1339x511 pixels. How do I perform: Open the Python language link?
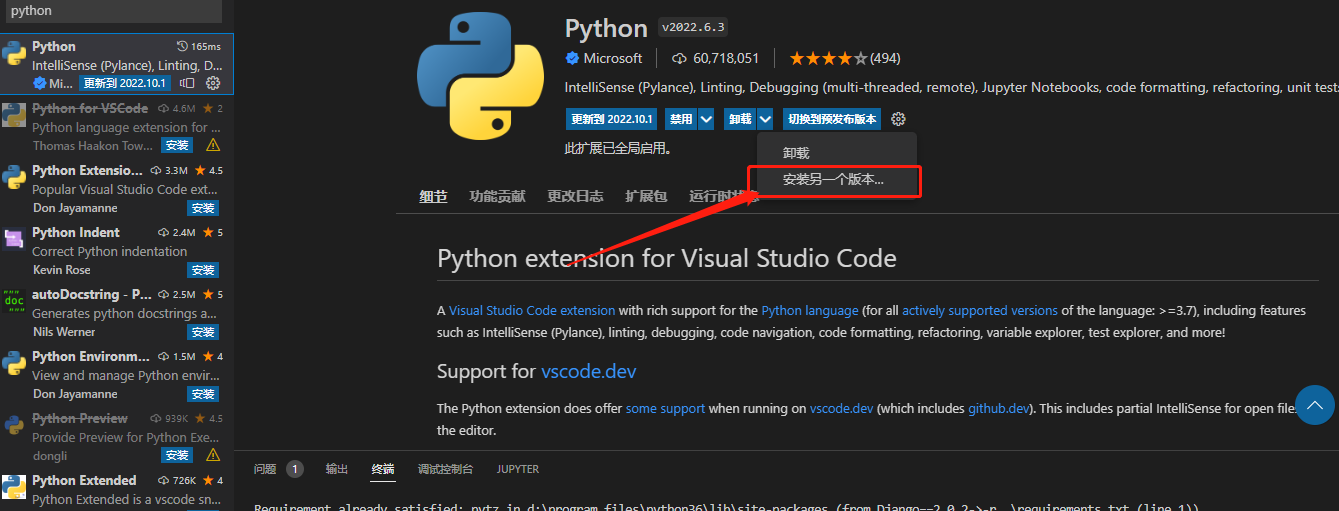pos(810,311)
